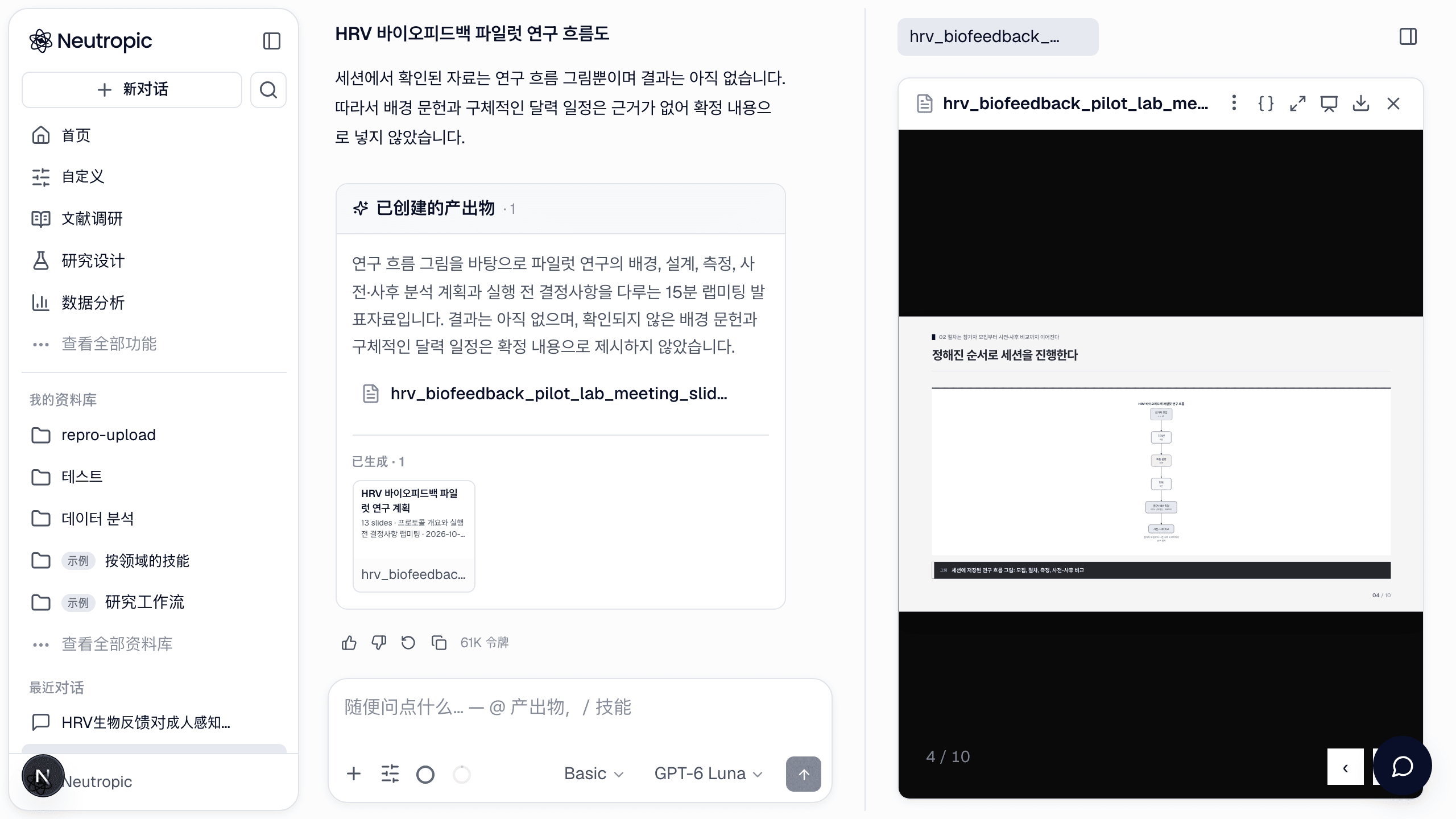Image resolution: width=1456 pixels, height=819 pixels.
Task: Start a 新对话 new chat
Action: click(x=132, y=90)
